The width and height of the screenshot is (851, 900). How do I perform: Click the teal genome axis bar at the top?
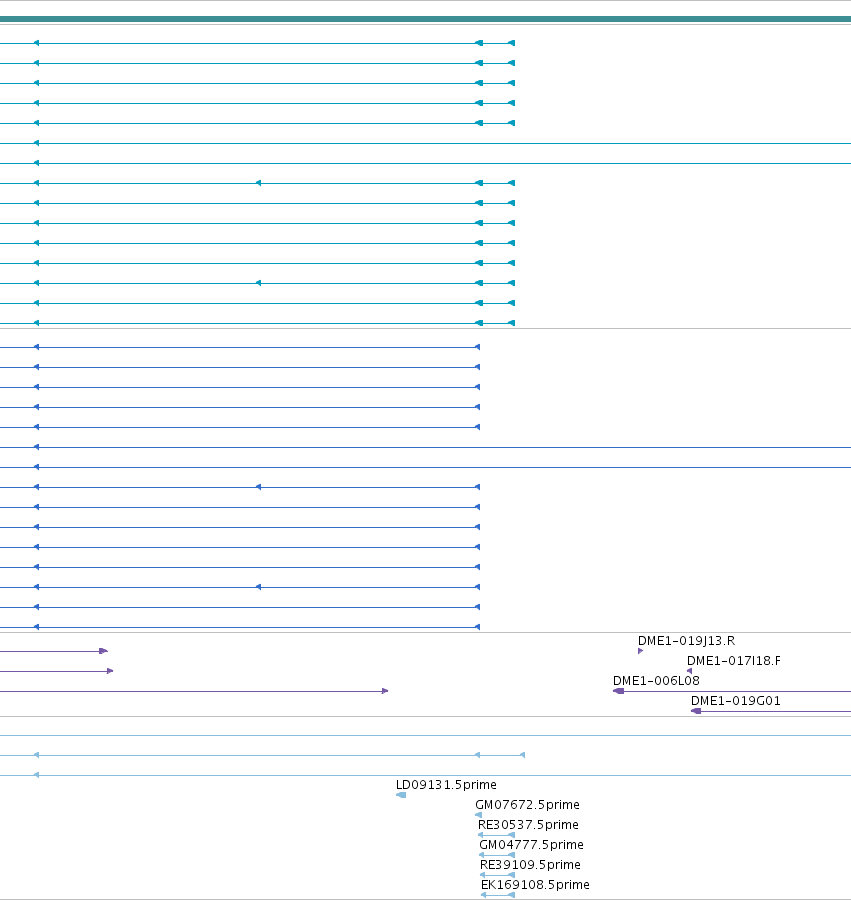coord(425,19)
